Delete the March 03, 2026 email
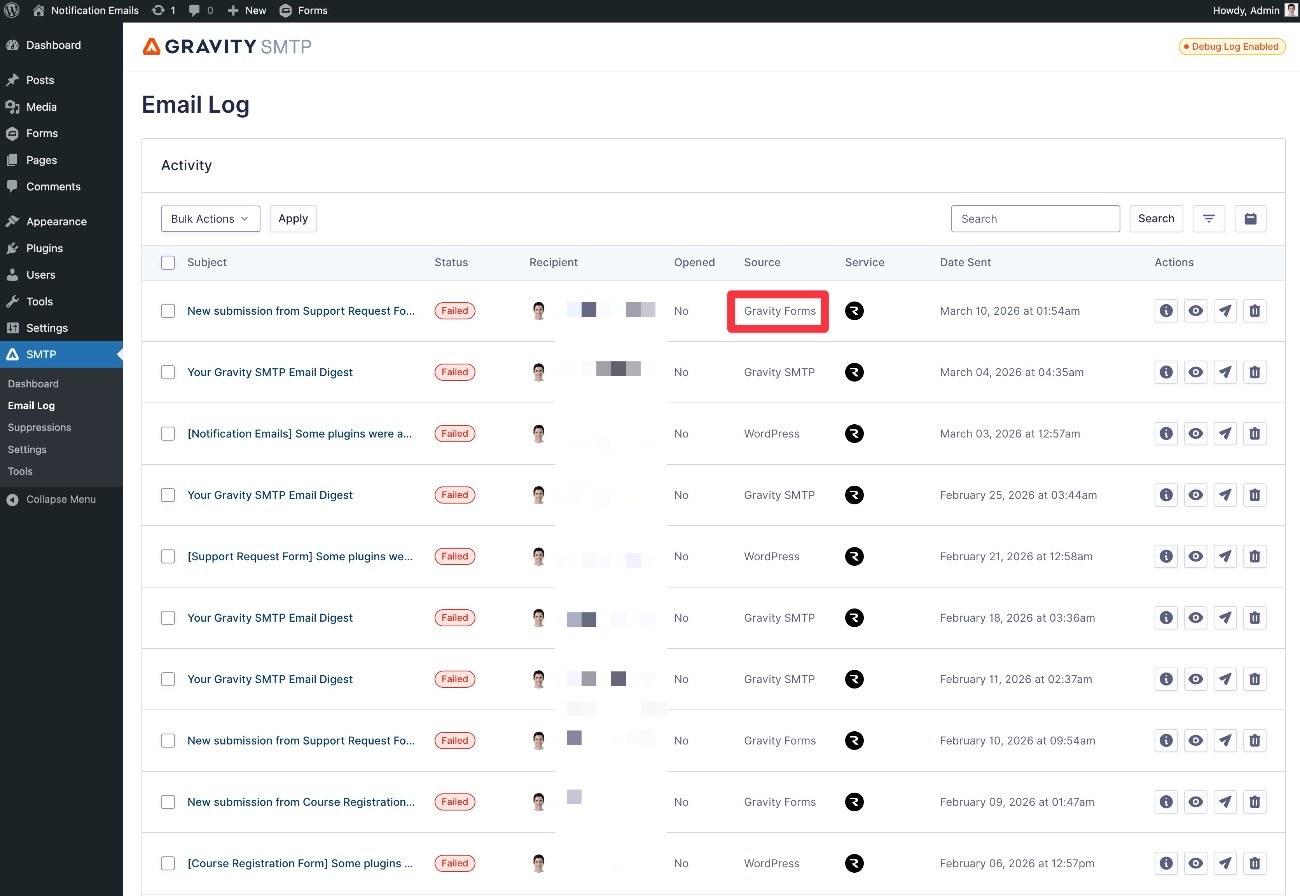Screen dimensions: 1300x896 tap(1255, 434)
